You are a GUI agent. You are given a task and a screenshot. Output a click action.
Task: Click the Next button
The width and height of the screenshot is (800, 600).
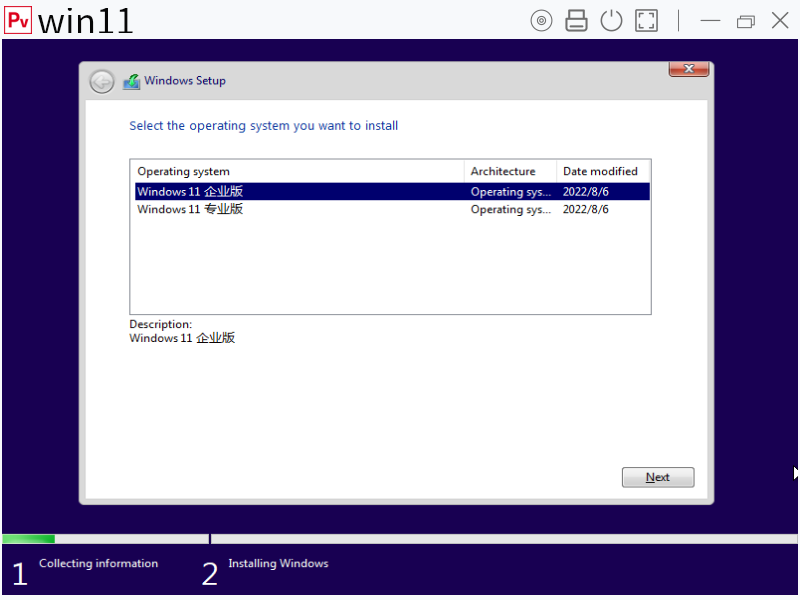(x=658, y=477)
